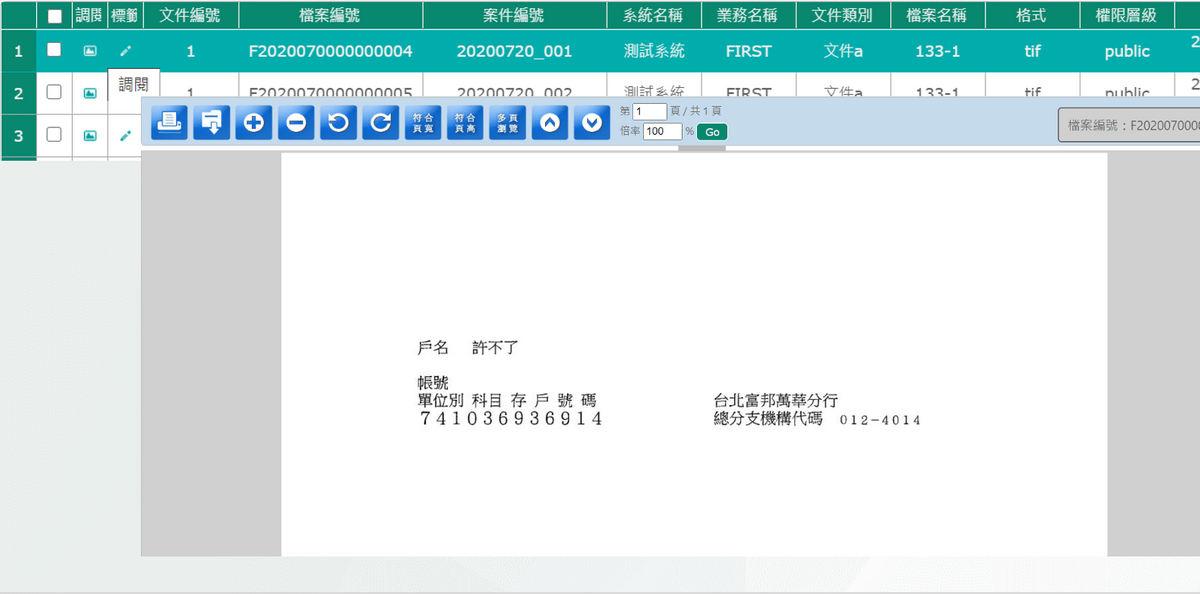
Task: Sort by 案件編號 column header
Action: coord(514,16)
